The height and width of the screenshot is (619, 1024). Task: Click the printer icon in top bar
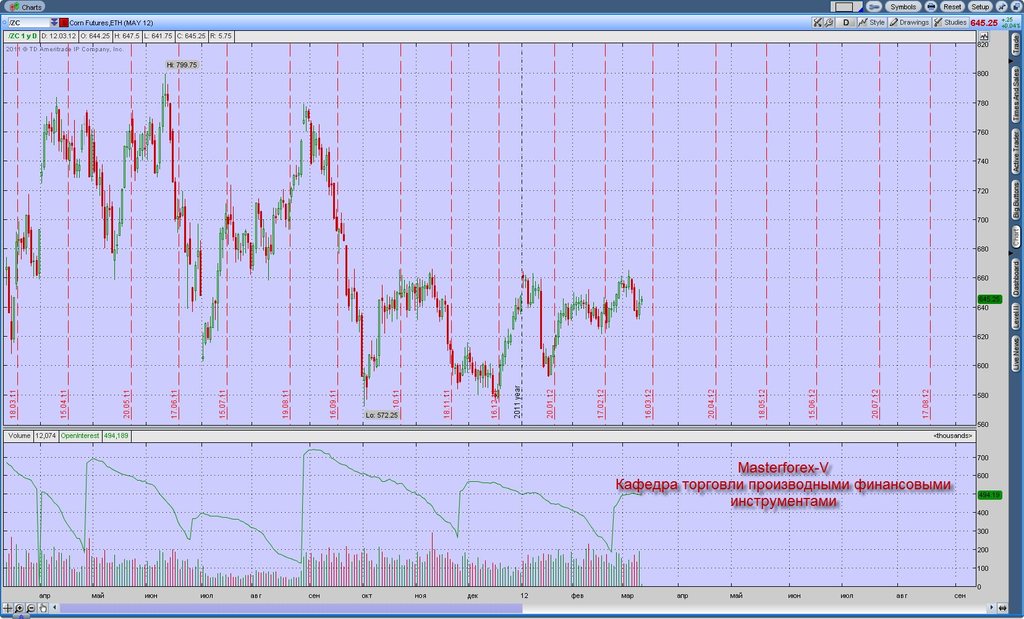931,7
